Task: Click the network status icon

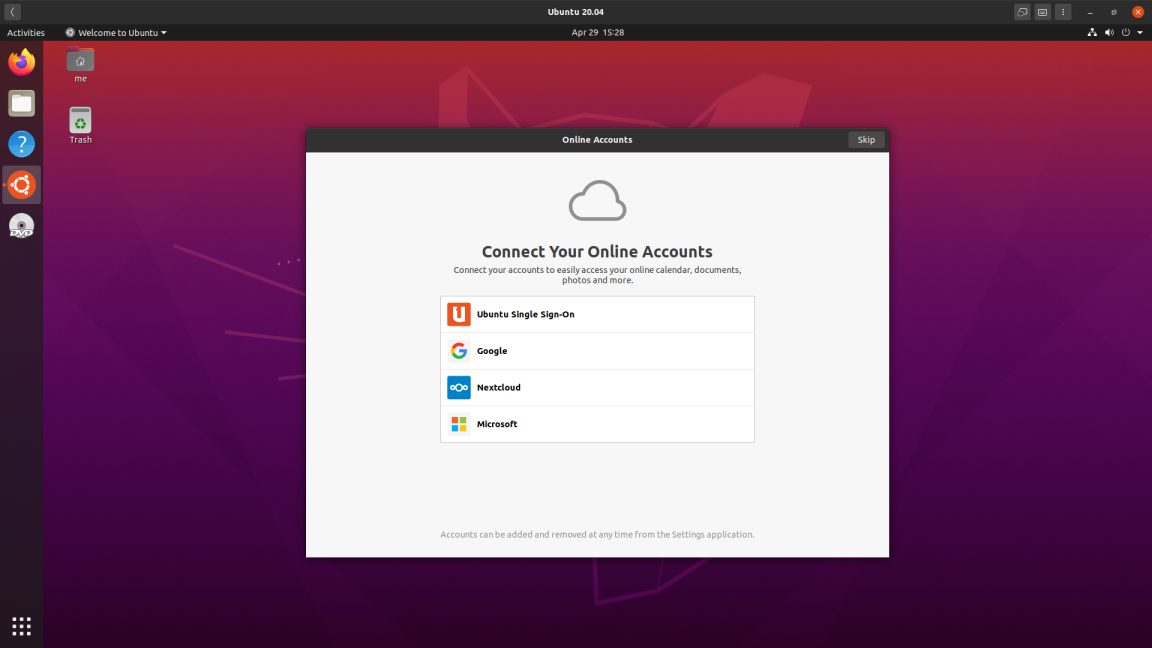Action: (1091, 32)
